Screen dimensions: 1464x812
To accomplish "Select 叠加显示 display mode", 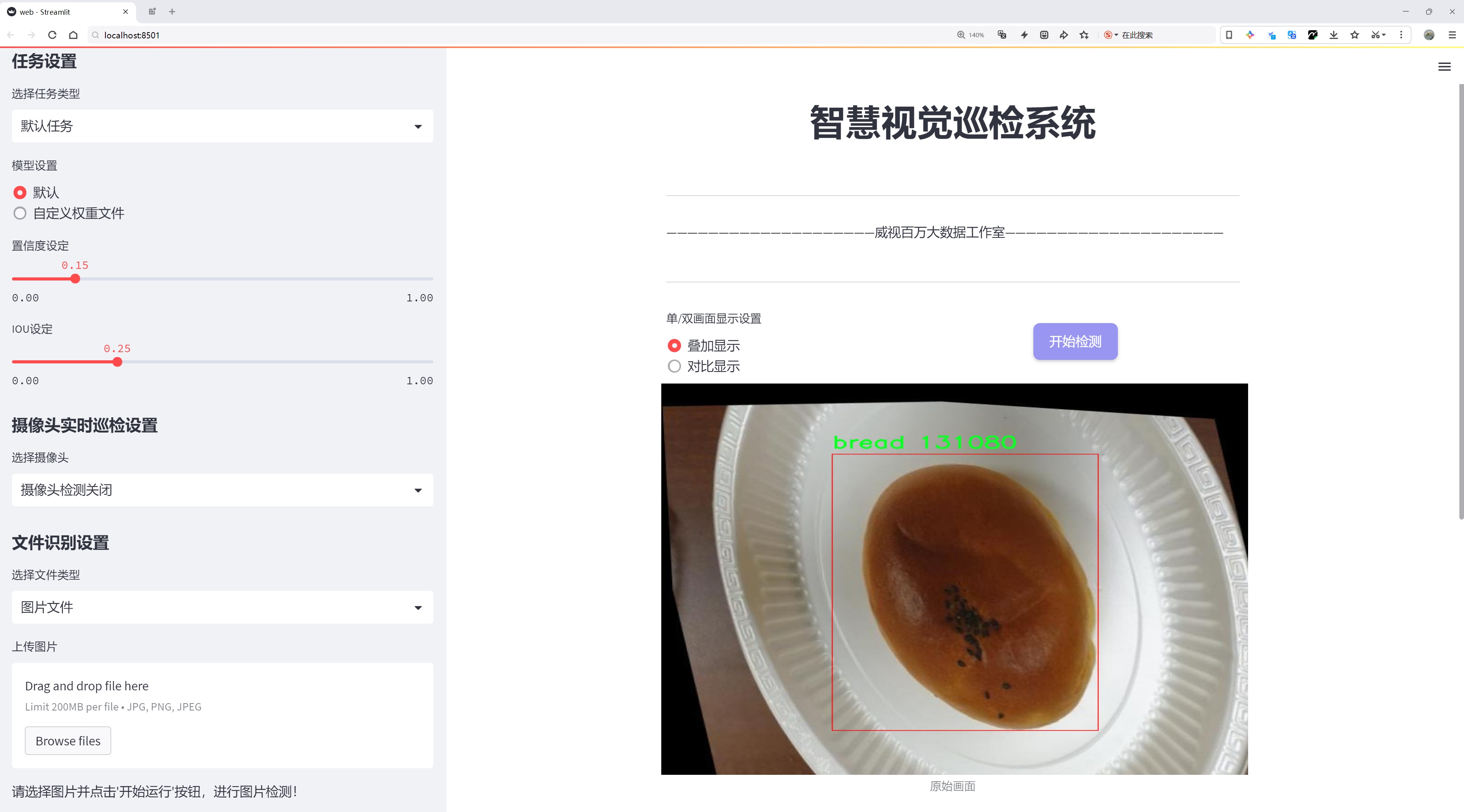I will coord(674,345).
